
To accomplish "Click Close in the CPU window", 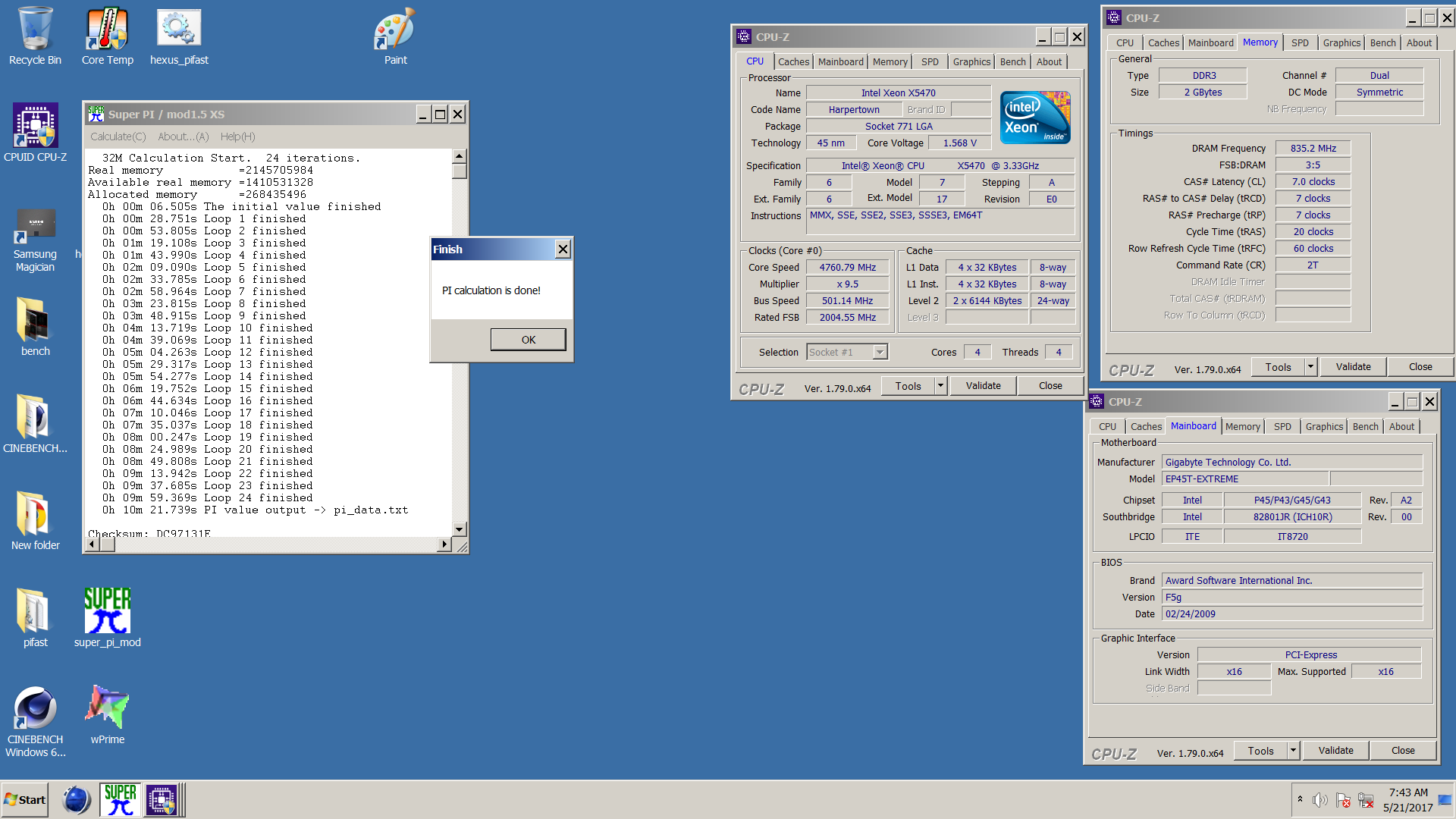I will [x=1050, y=386].
